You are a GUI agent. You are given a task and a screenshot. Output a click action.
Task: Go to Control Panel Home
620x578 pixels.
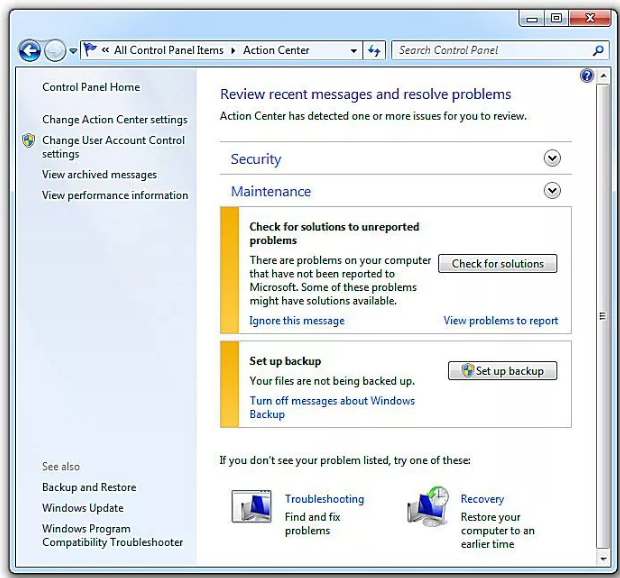tap(91, 87)
